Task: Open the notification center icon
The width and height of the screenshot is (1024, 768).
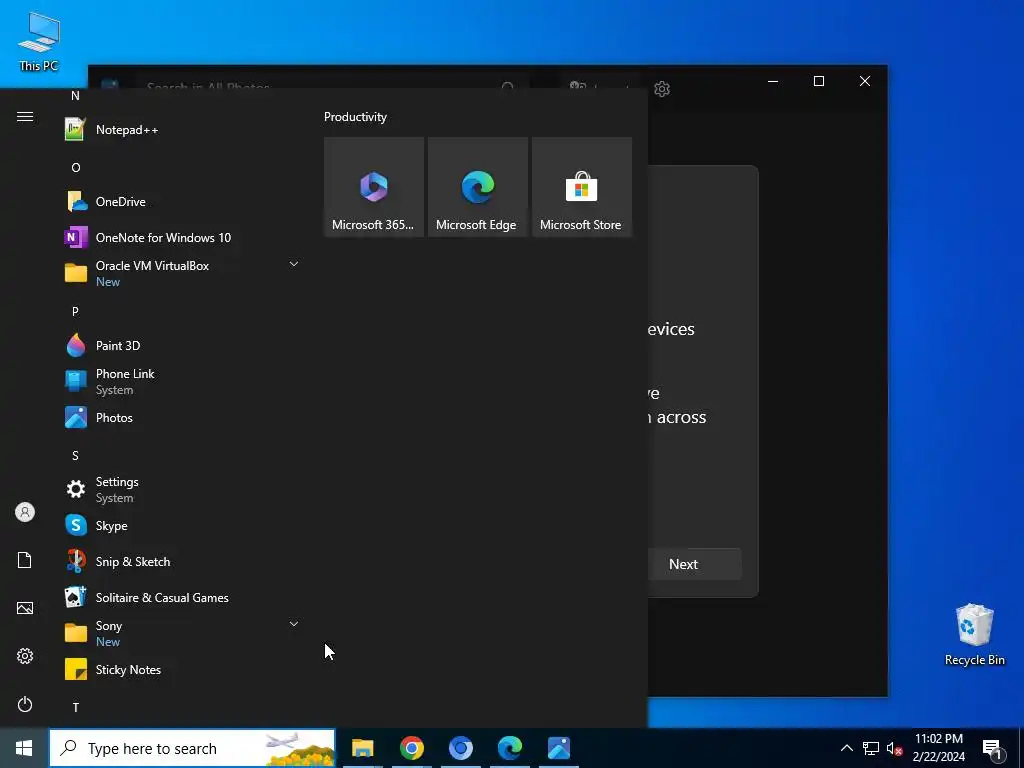Action: pyautogui.click(x=993, y=749)
